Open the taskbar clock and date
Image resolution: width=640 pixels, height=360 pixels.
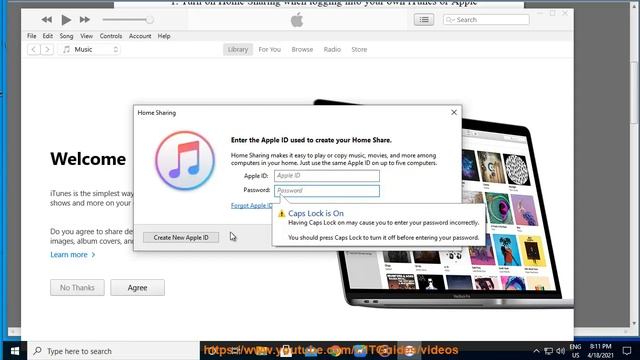click(600, 351)
